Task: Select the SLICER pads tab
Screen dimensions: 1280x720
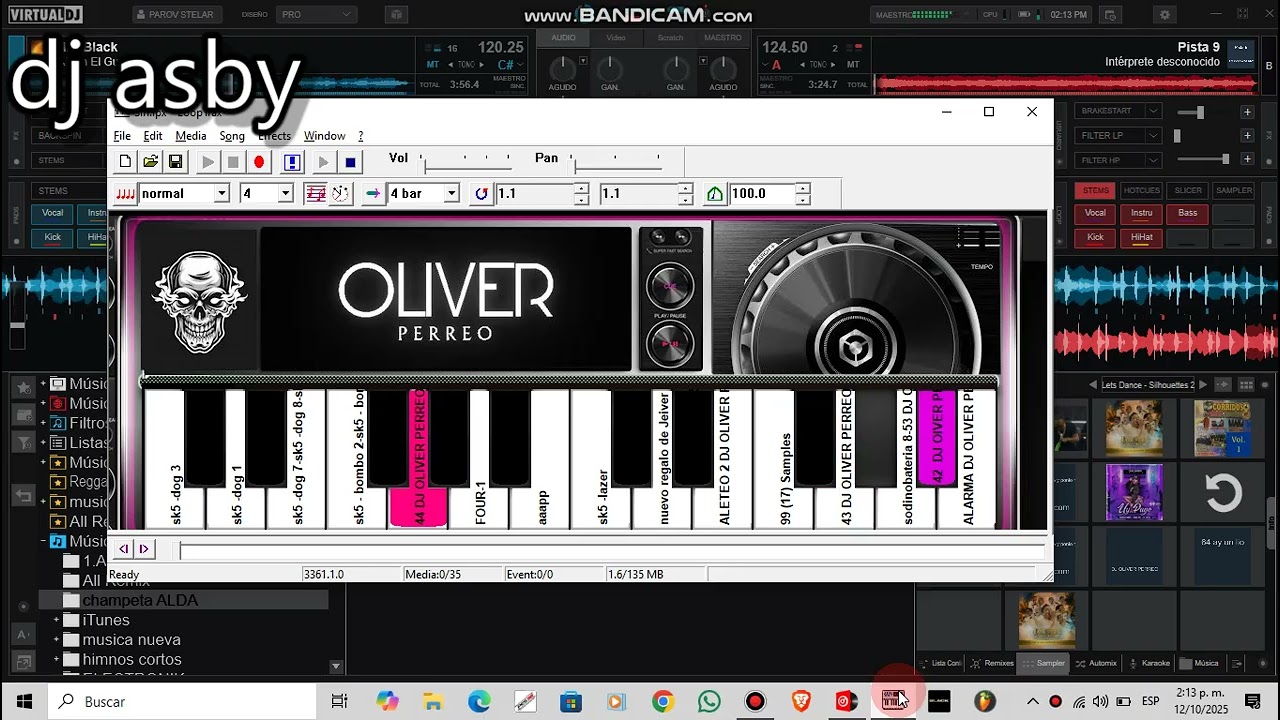Action: pyautogui.click(x=1188, y=190)
